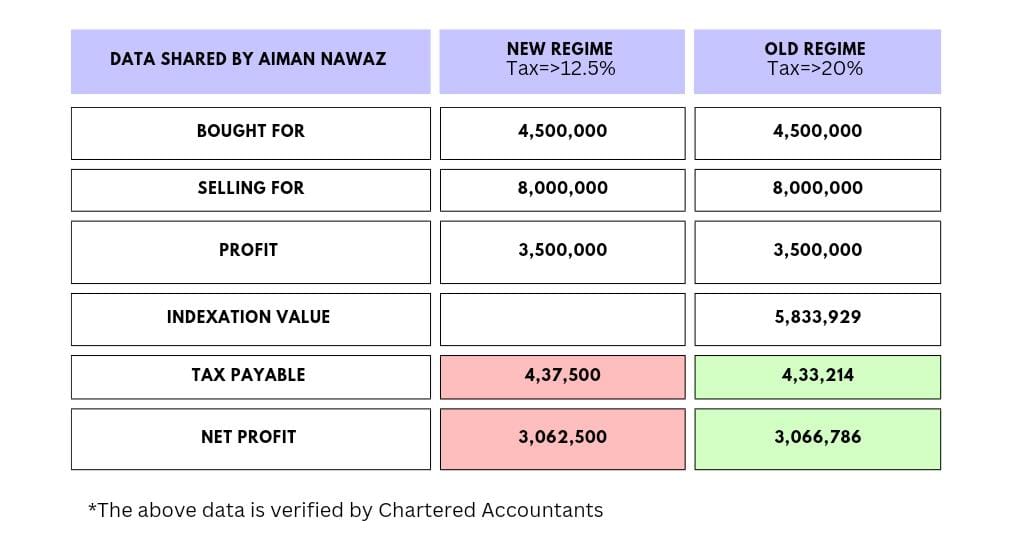Select the 'Tax Payable' row label

pyautogui.click(x=250, y=375)
